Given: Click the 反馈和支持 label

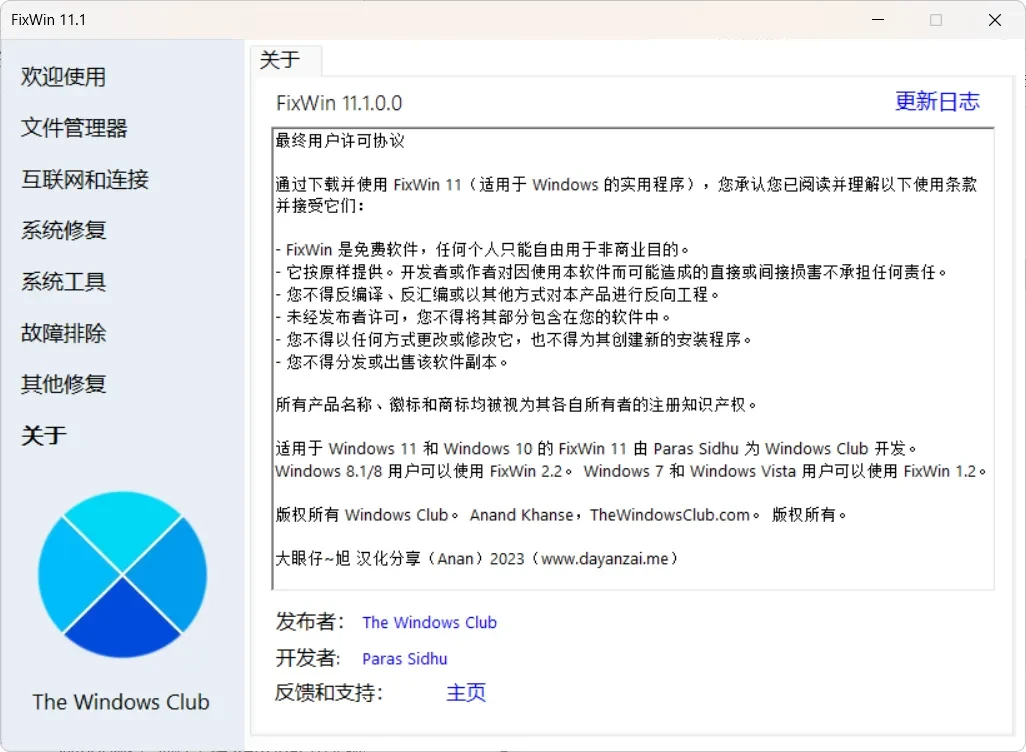Looking at the screenshot, I should [x=328, y=692].
